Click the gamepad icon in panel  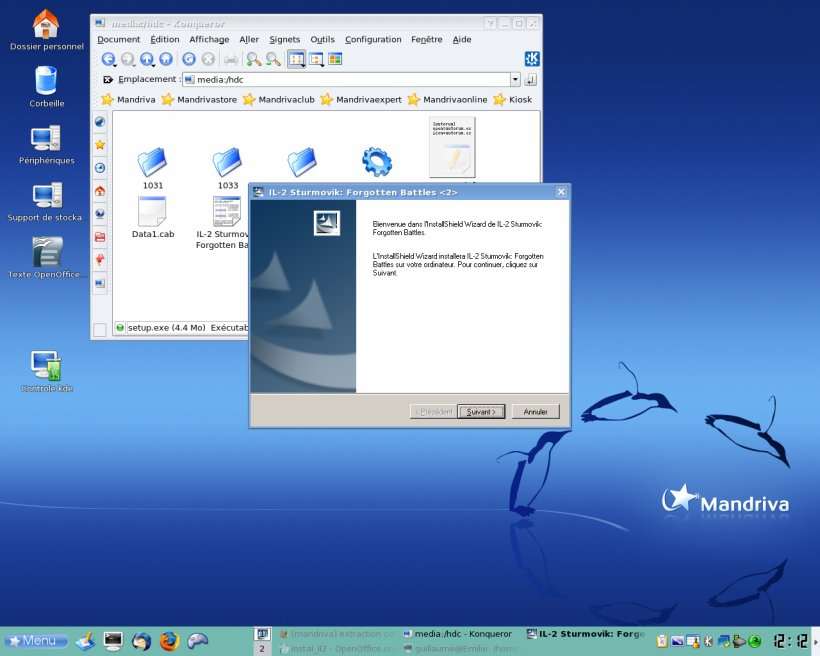[x=198, y=641]
